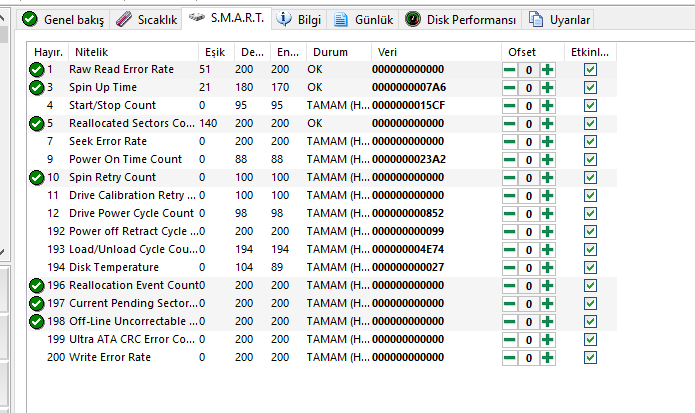
Task: Click the green check icon for Reallocated Sectors Count
Action: click(x=36, y=124)
